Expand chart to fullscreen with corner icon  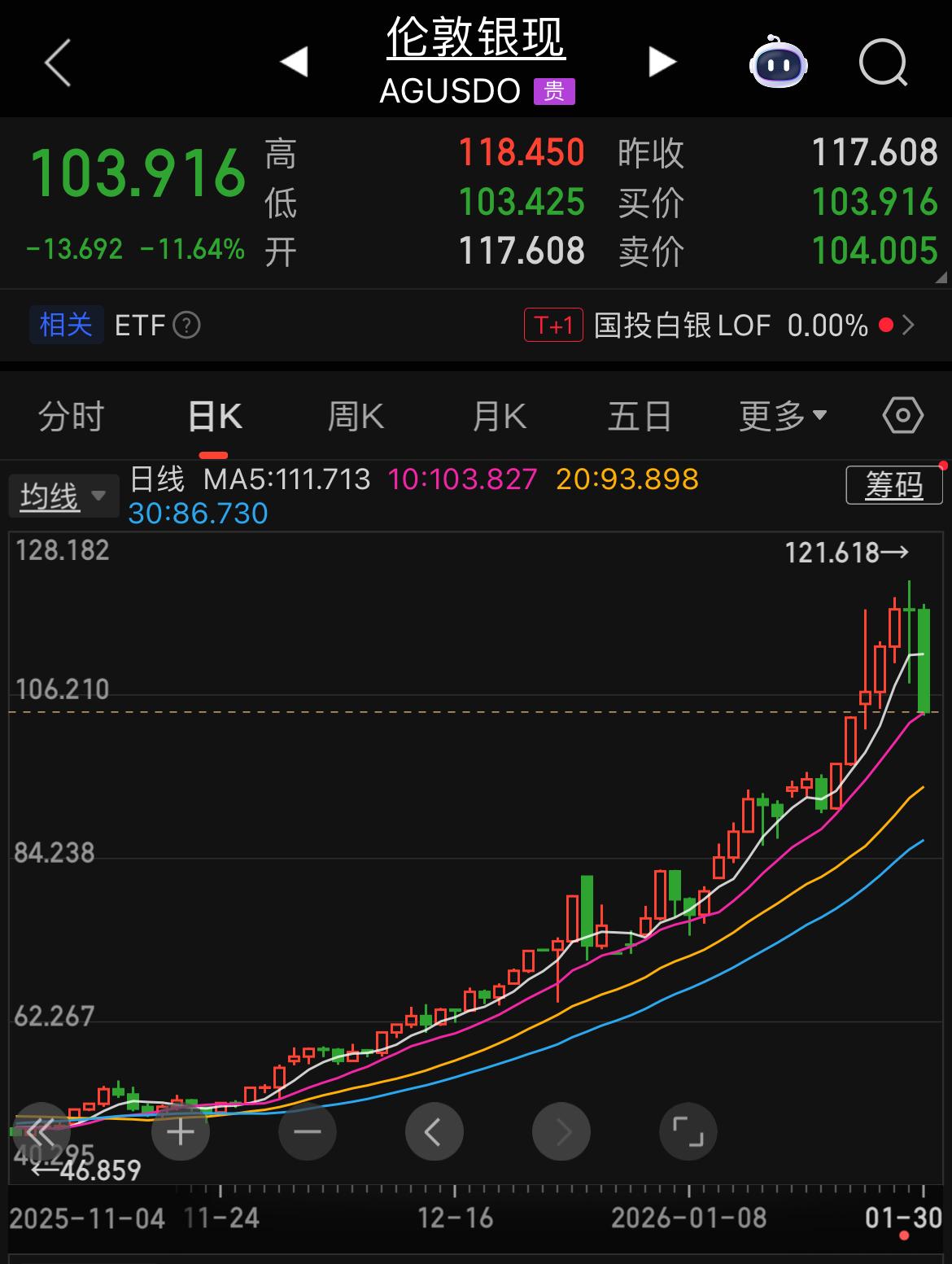688,1131
